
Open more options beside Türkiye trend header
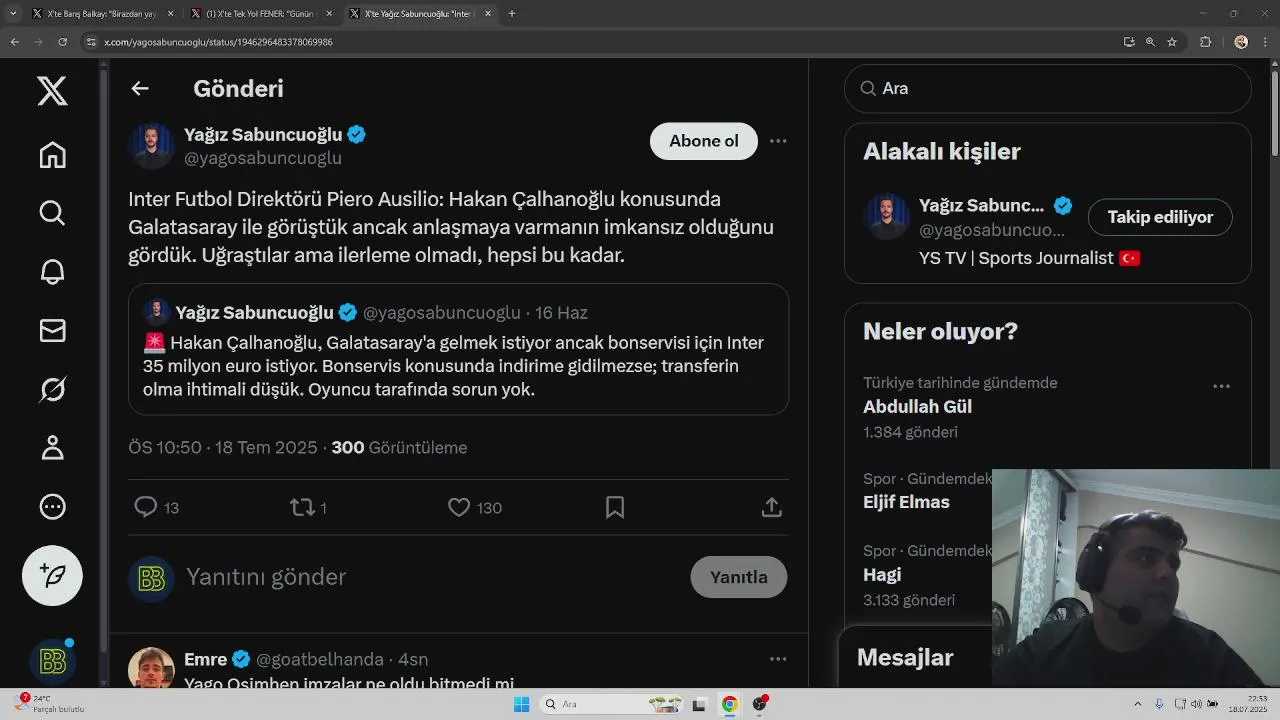1221,386
